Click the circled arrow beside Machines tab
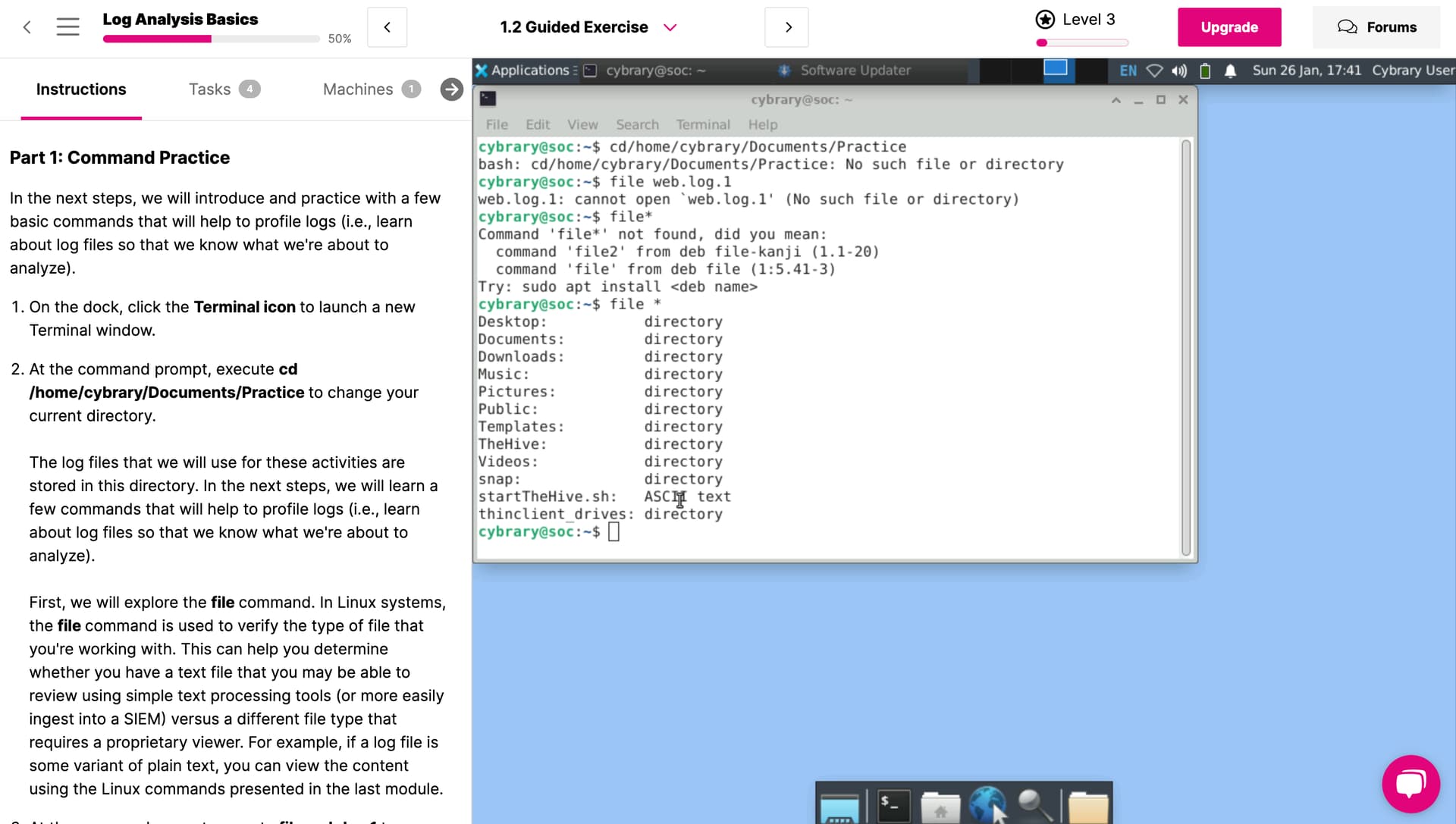Screen dimensions: 1456x824 pyautogui.click(x=451, y=89)
